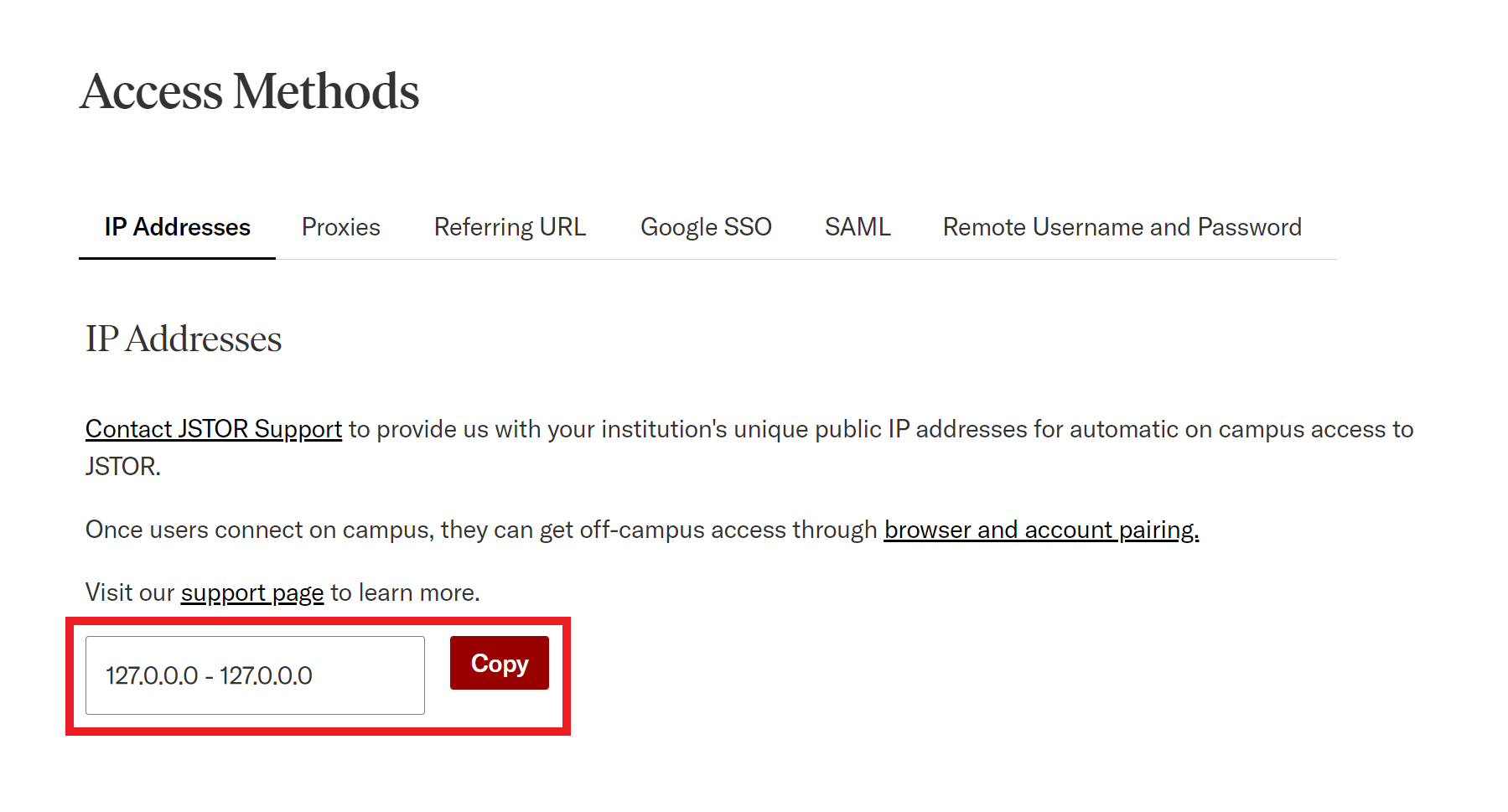Show the Remote Username and Password tab
Viewport: 1508px width, 812px height.
click(x=1122, y=227)
